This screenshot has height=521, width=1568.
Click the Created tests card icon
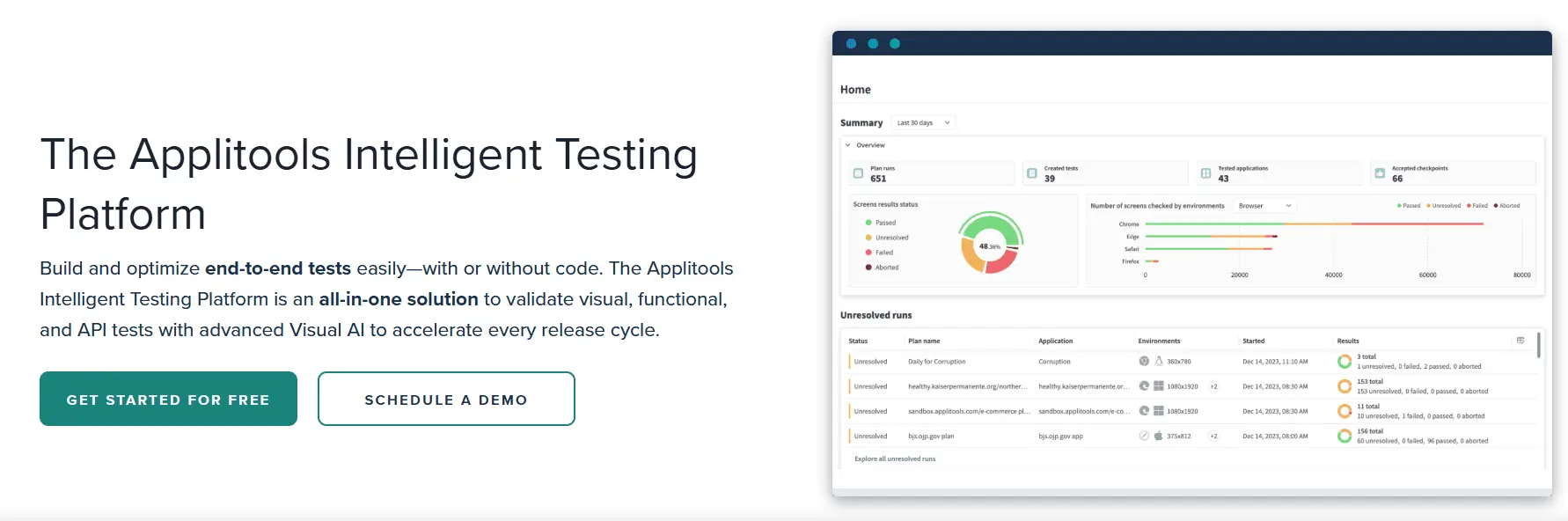point(1032,173)
